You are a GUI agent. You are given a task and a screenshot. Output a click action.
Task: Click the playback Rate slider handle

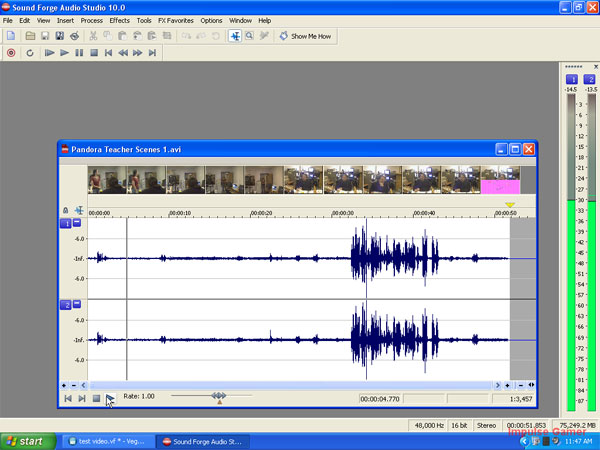click(219, 397)
